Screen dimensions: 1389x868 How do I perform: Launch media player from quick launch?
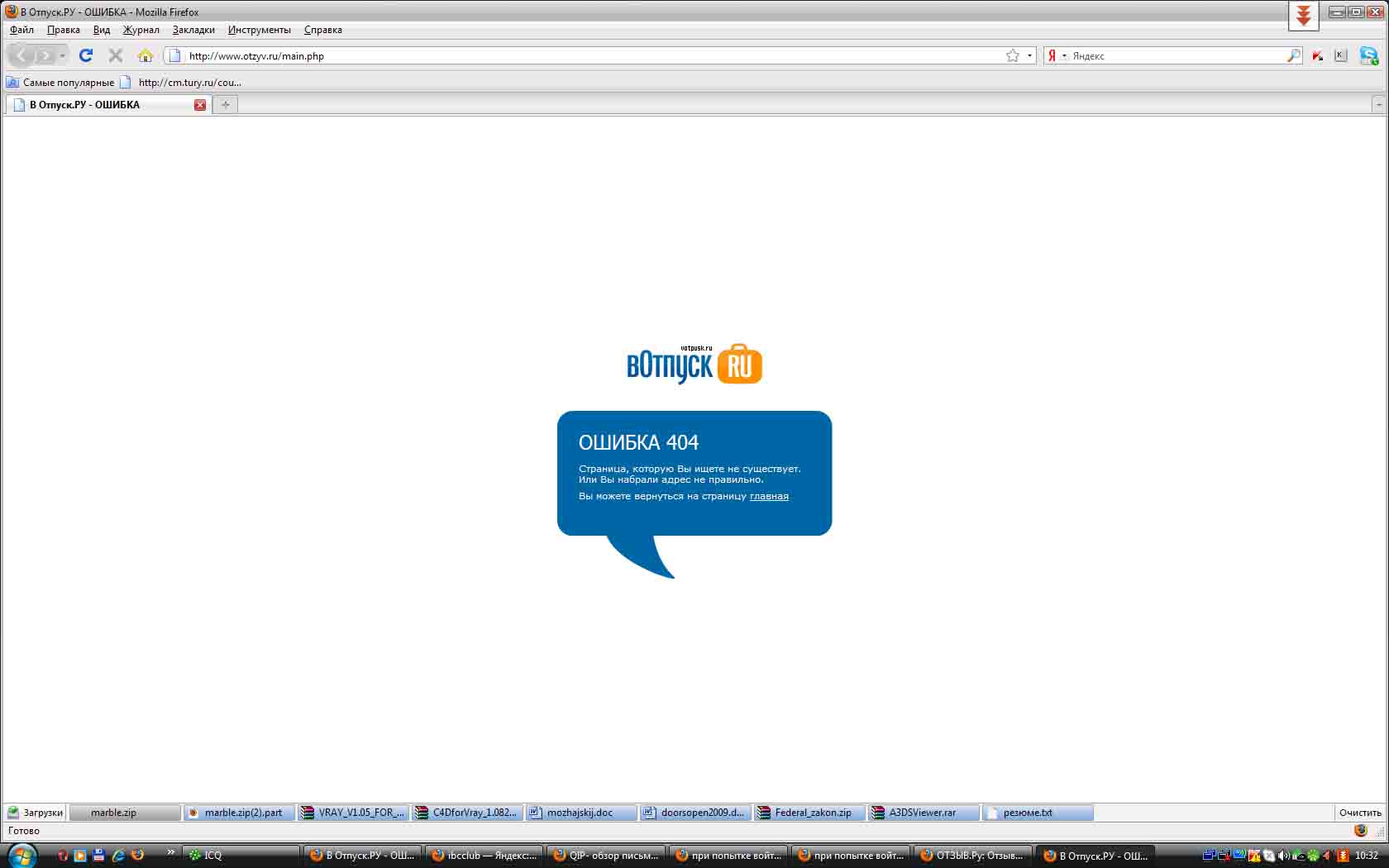80,856
